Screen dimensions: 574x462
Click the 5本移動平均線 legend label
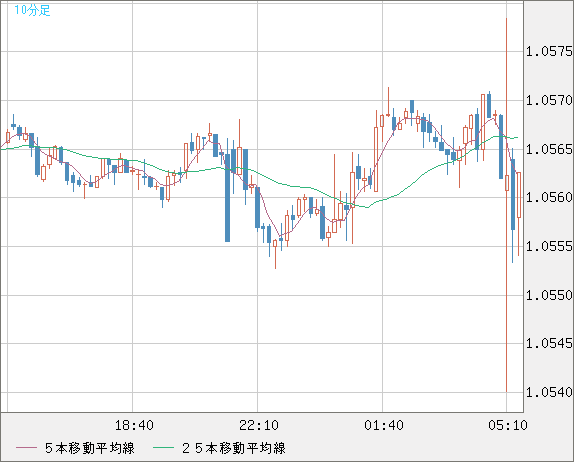pyautogui.click(x=90, y=448)
